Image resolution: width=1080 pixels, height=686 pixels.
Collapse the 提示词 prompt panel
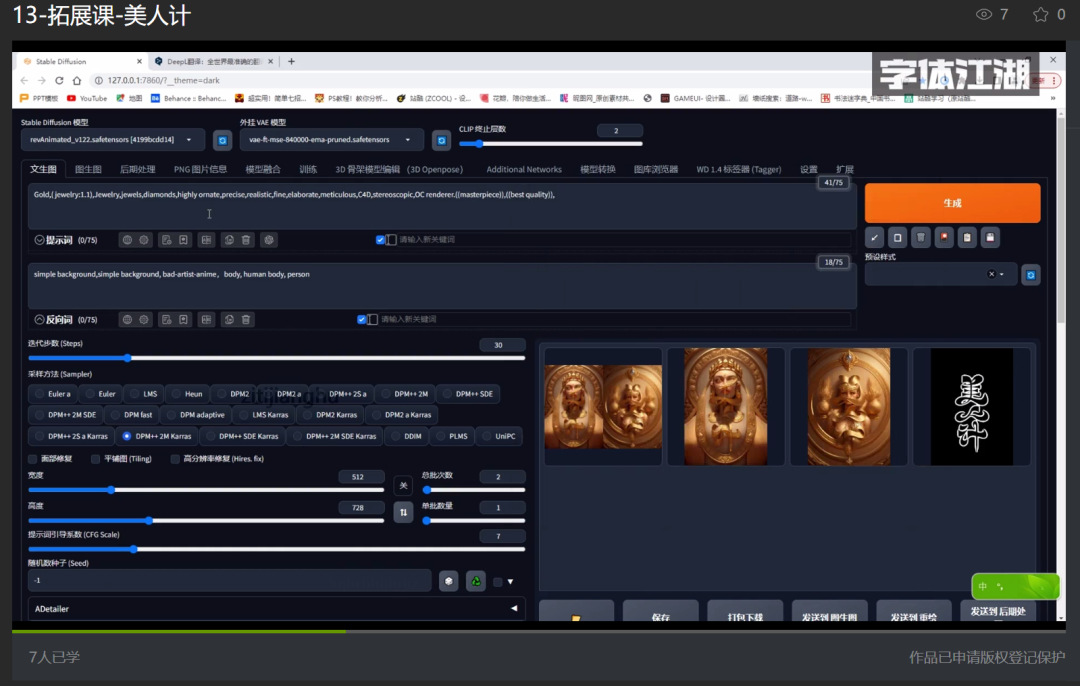click(x=39, y=240)
